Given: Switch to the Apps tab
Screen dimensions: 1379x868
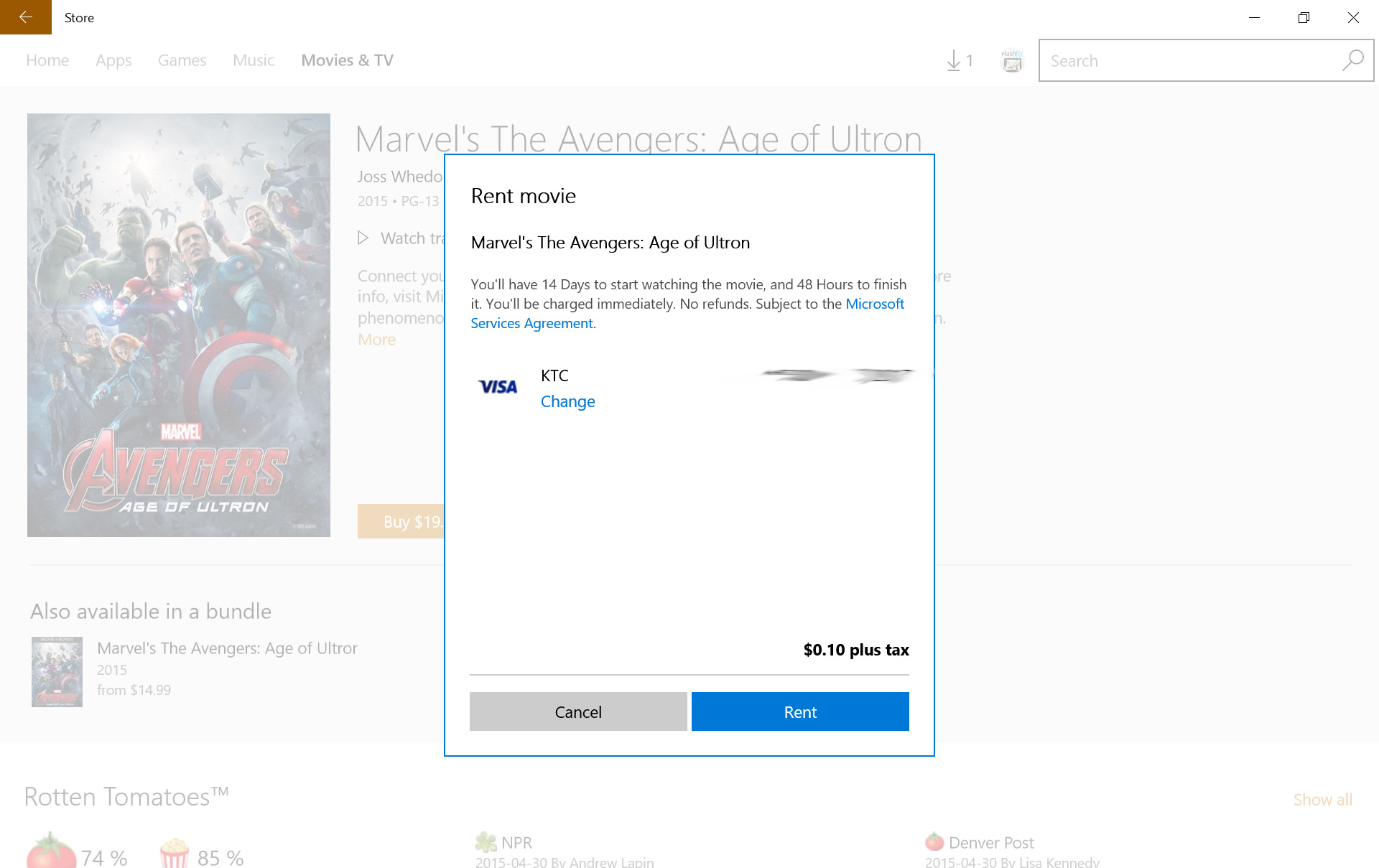Looking at the screenshot, I should pyautogui.click(x=113, y=61).
